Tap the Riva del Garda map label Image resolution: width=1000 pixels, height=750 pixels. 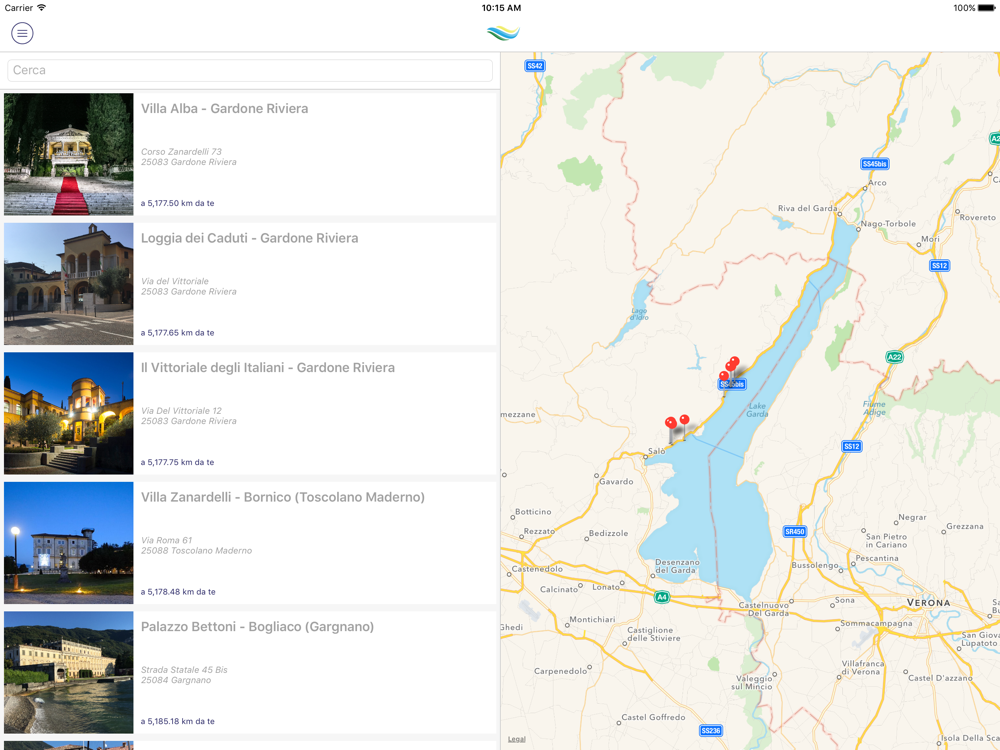tap(807, 208)
